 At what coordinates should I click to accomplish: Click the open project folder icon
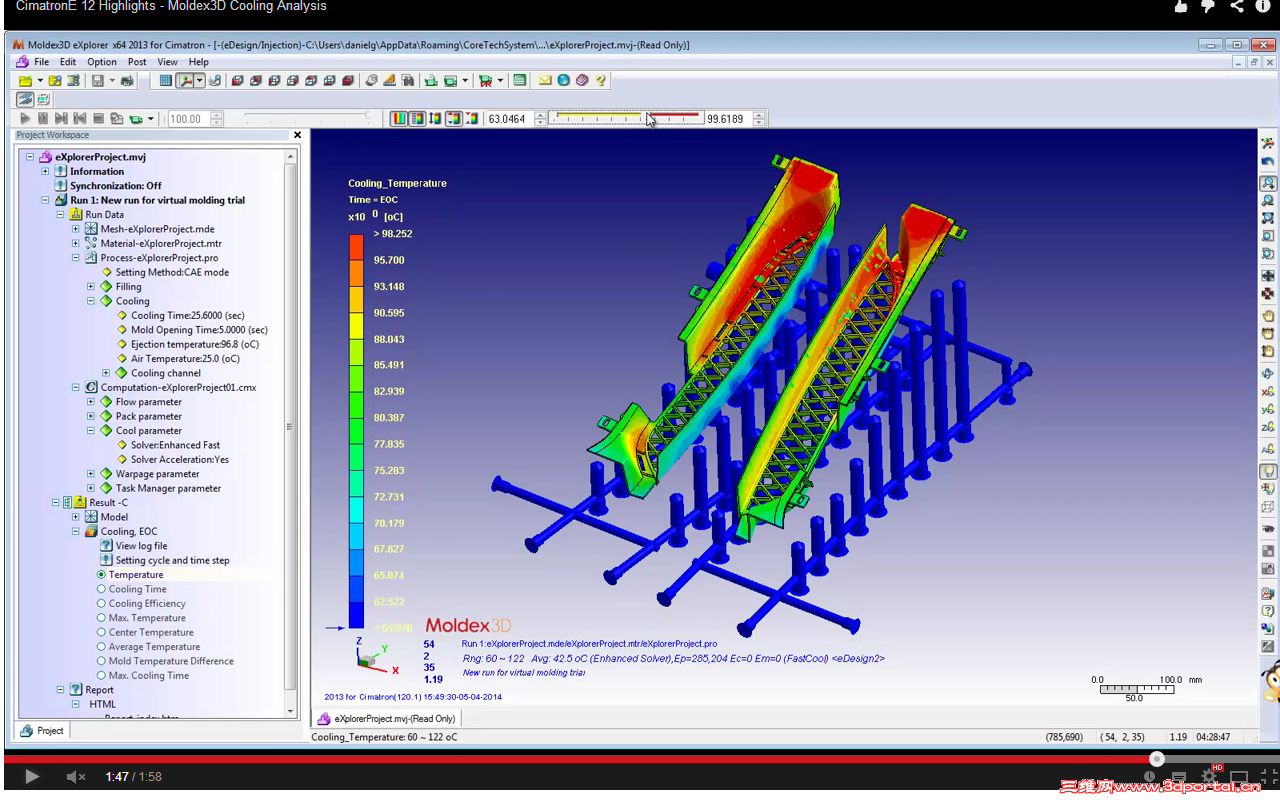(24, 81)
